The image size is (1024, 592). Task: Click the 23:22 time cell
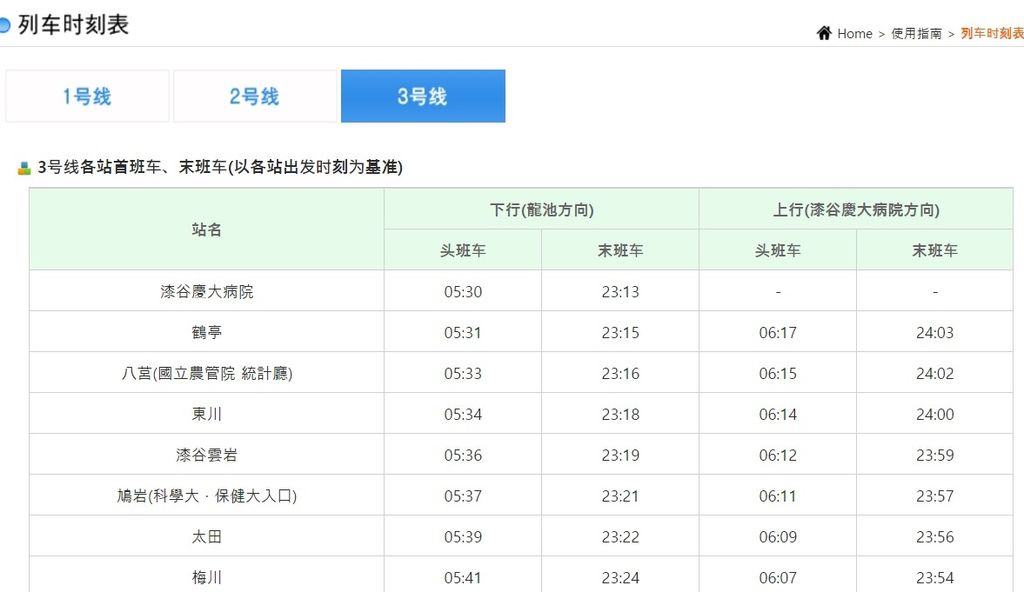click(x=620, y=536)
